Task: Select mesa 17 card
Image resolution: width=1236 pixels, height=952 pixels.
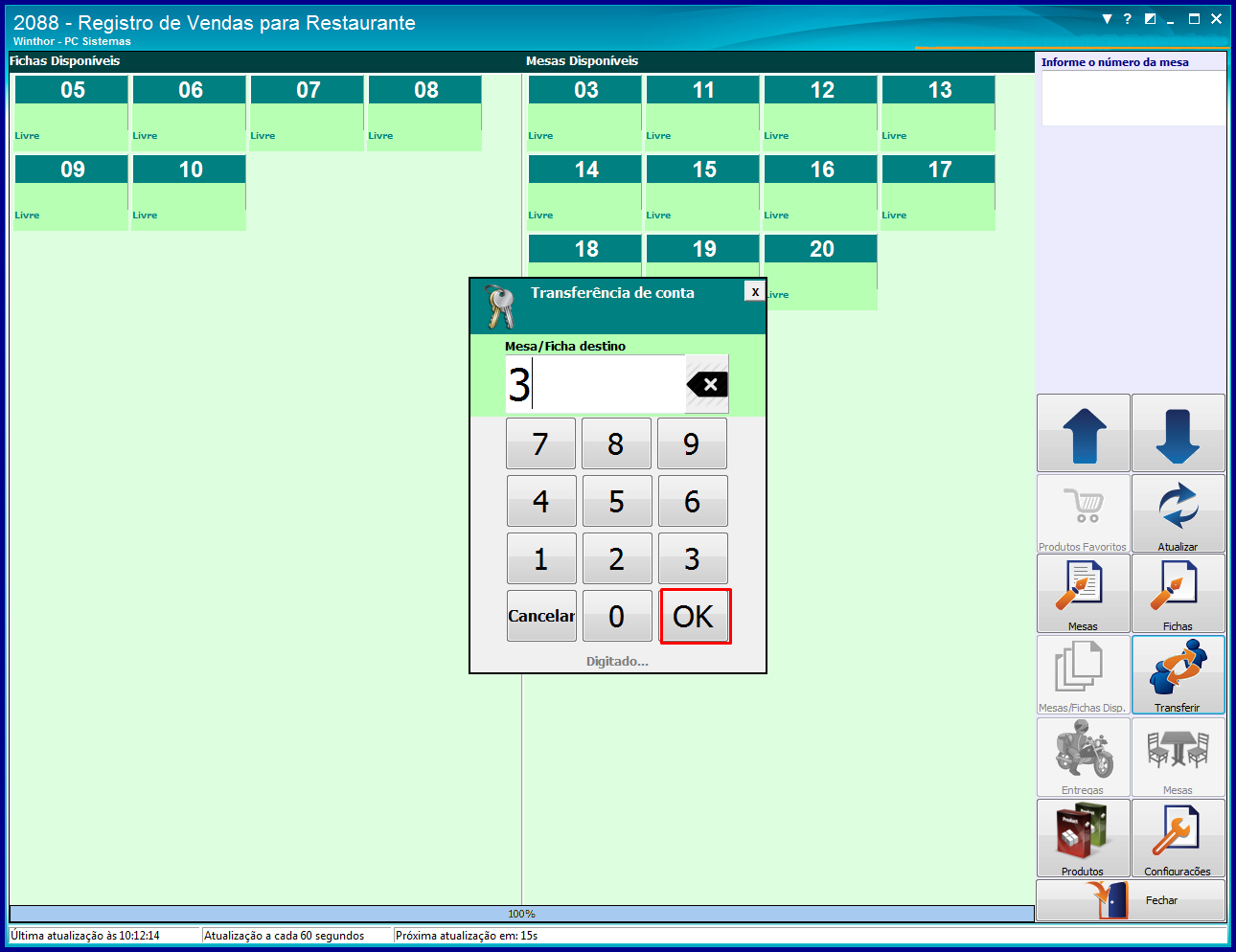Action: (938, 193)
